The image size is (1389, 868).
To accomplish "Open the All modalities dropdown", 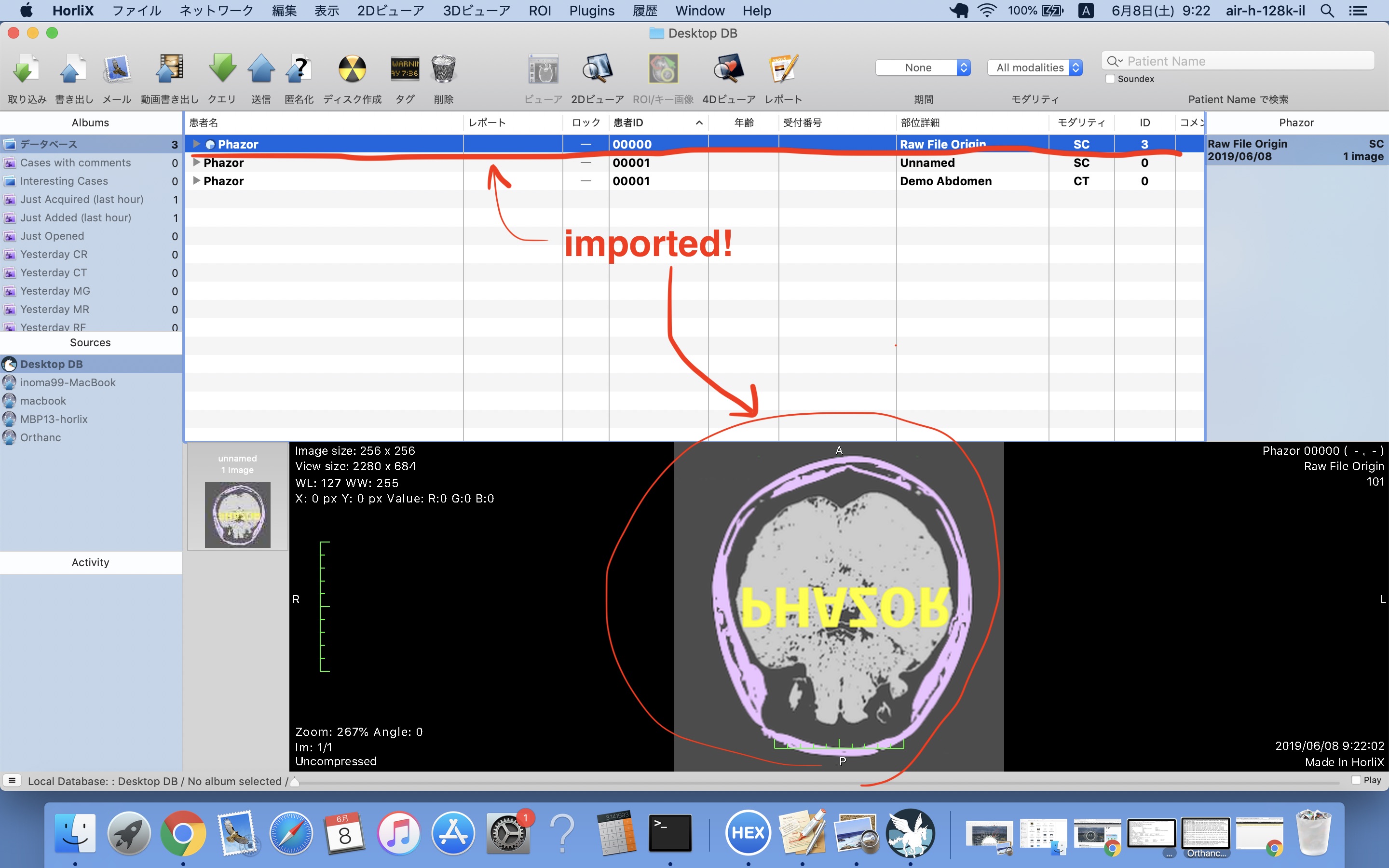I will tap(1035, 67).
